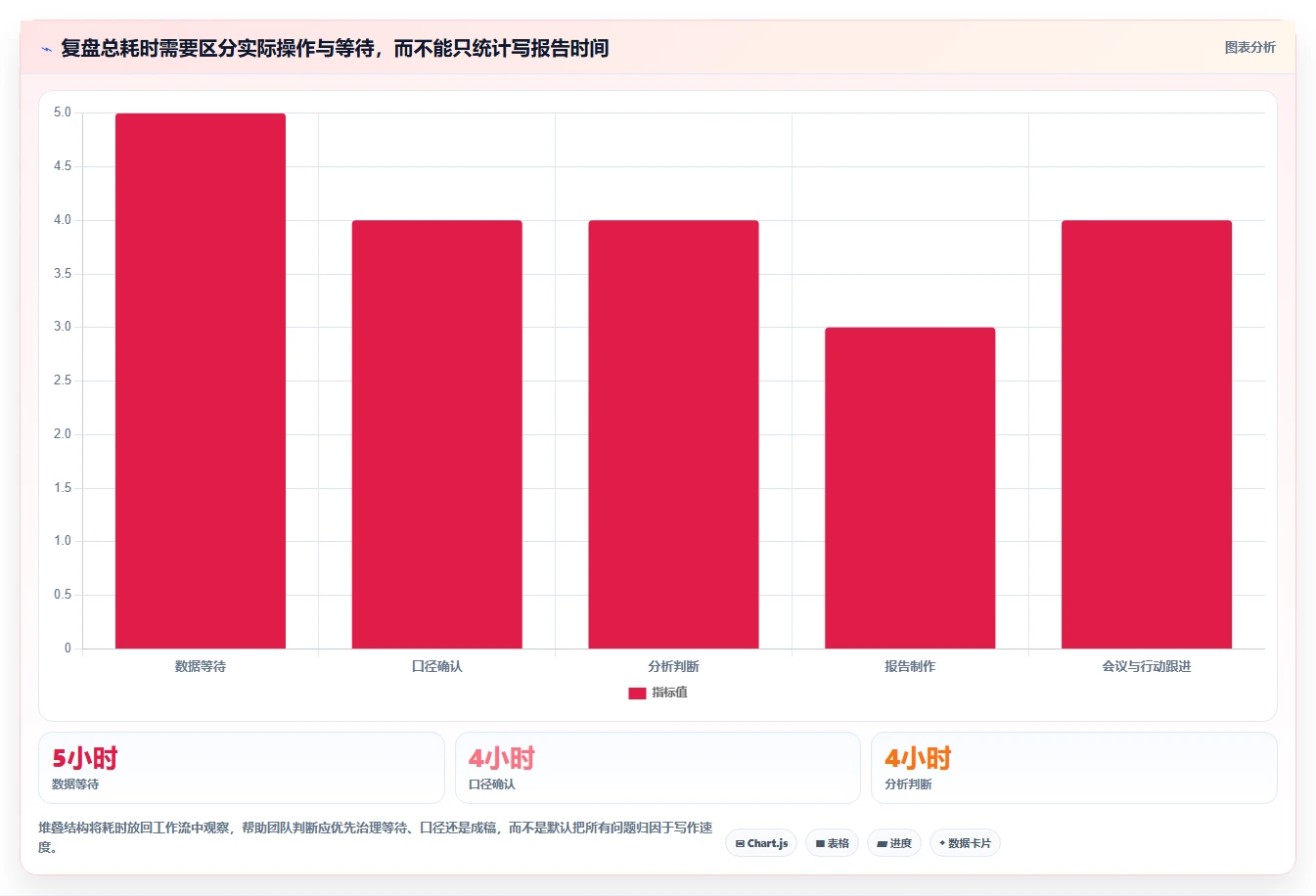Click the 口径确认 x-axis label

[437, 666]
